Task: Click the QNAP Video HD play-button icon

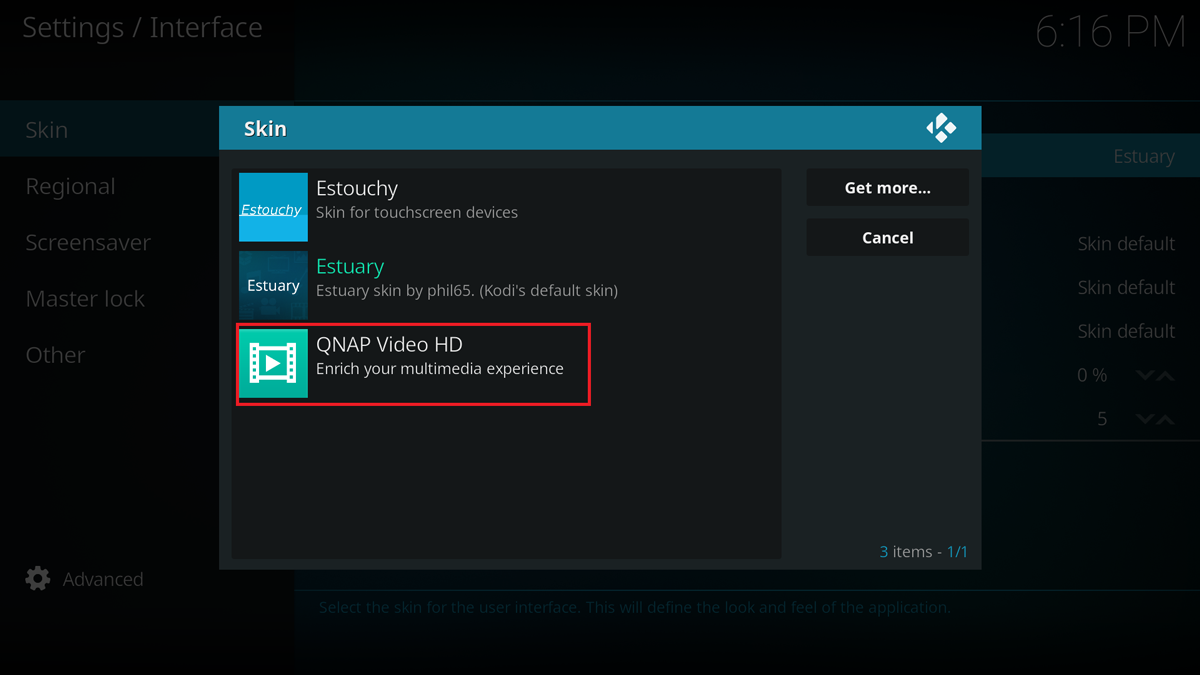Action: click(x=273, y=363)
